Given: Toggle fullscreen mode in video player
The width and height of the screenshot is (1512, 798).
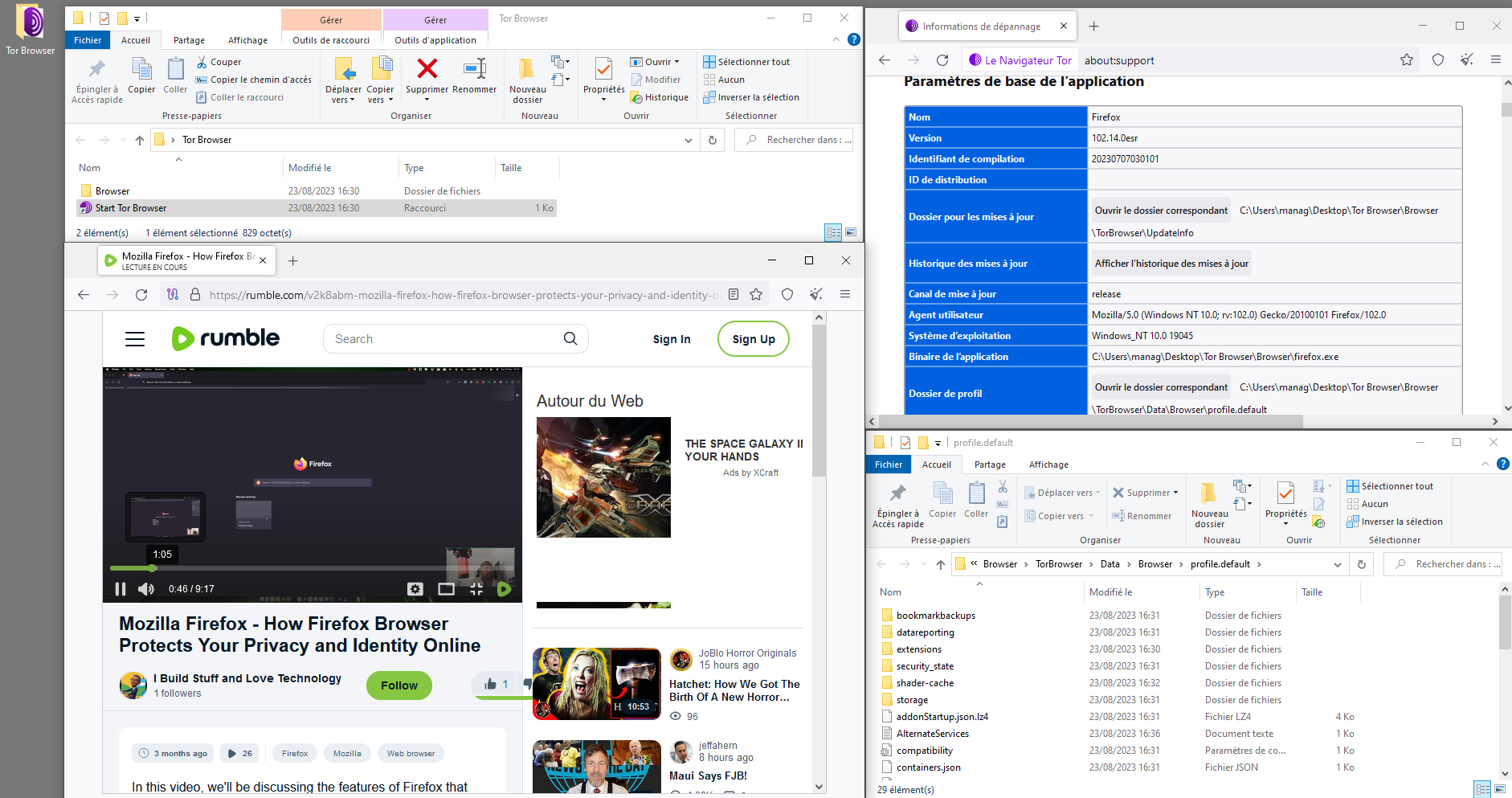Looking at the screenshot, I should click(476, 589).
